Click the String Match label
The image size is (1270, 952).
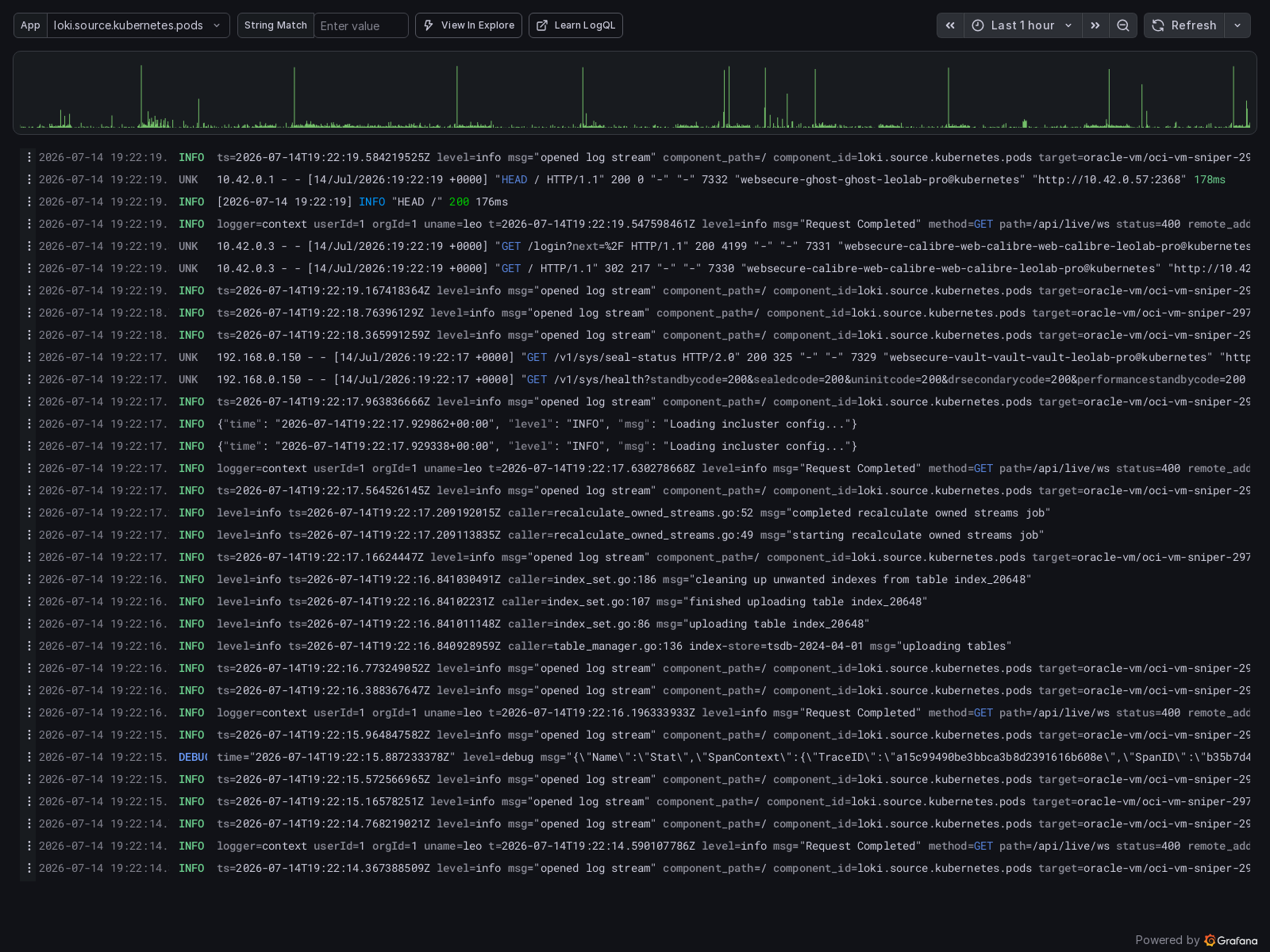pos(275,25)
